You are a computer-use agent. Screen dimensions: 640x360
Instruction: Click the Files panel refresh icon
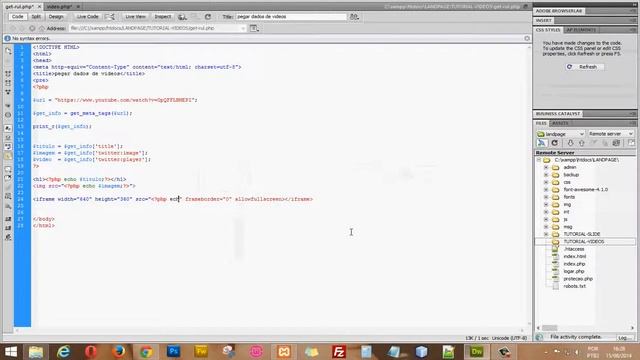pyautogui.click(x=554, y=143)
